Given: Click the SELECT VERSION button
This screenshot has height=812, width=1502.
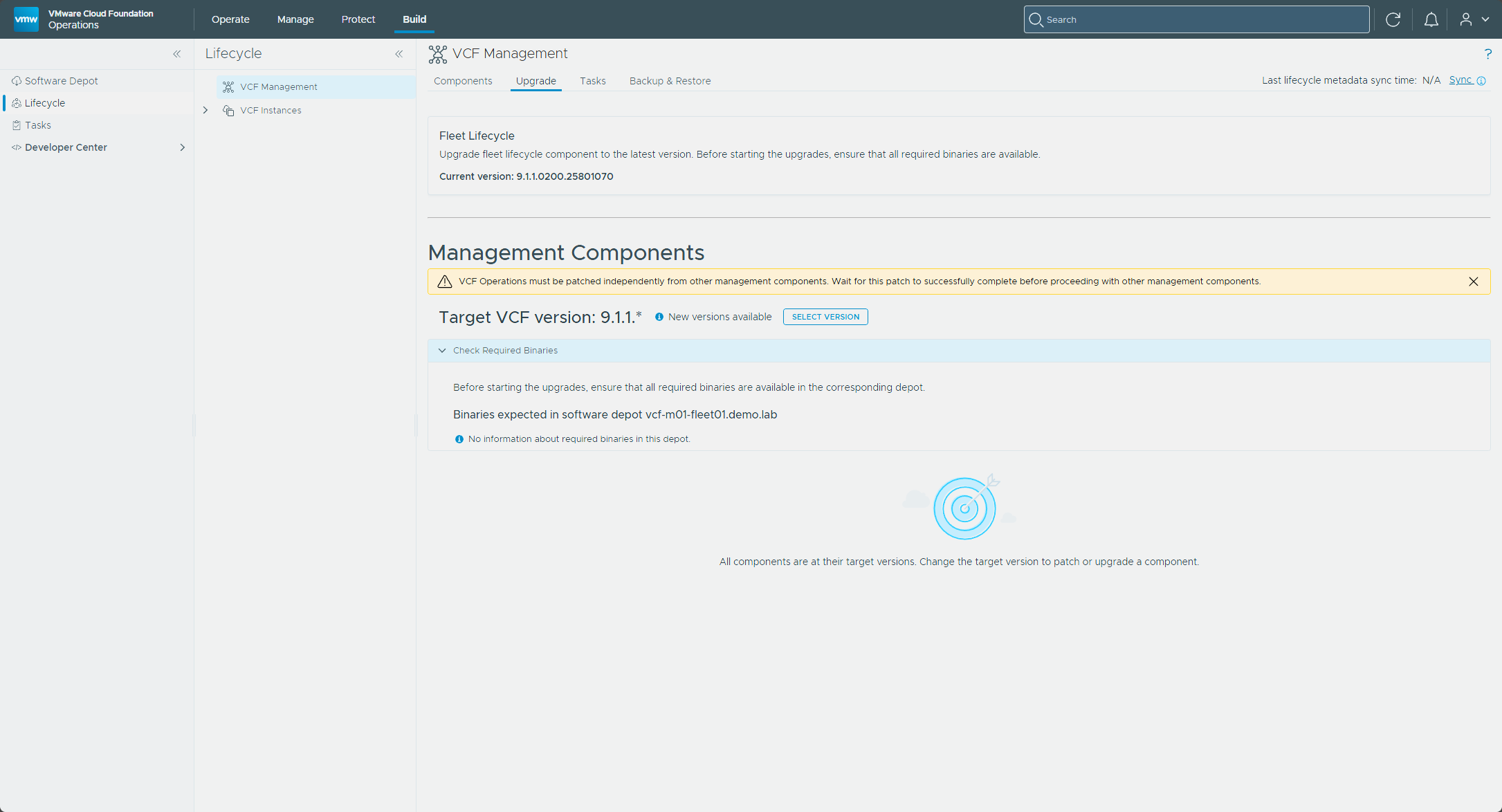Looking at the screenshot, I should [x=825, y=317].
